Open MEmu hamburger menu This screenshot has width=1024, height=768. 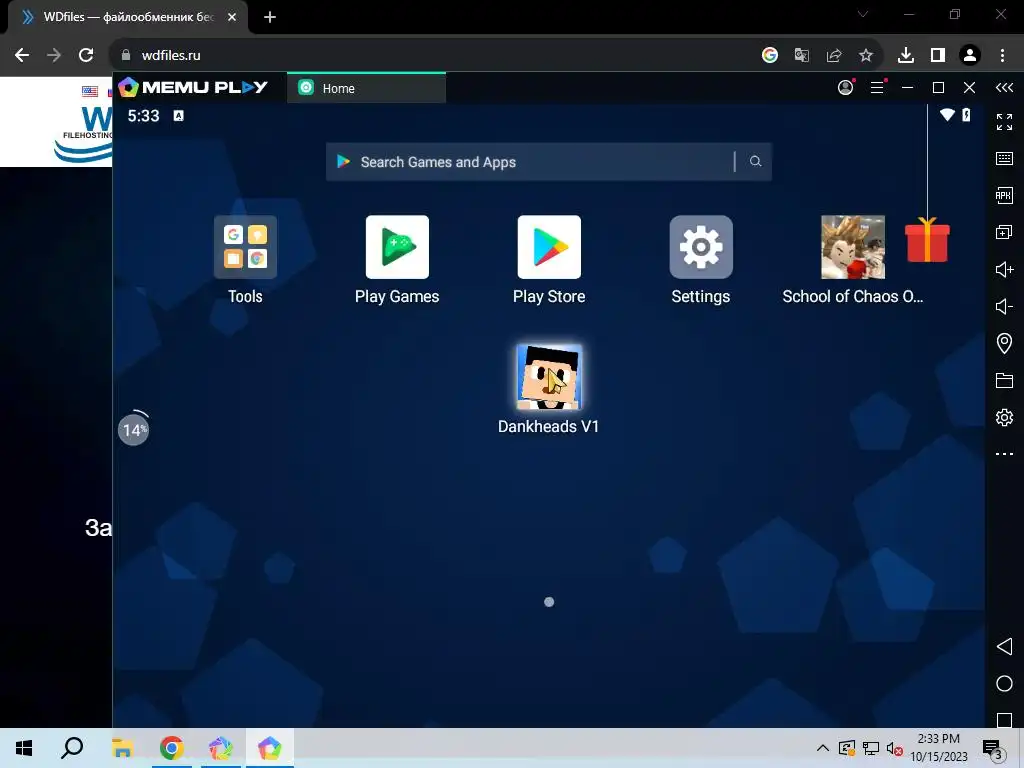pyautogui.click(x=877, y=87)
